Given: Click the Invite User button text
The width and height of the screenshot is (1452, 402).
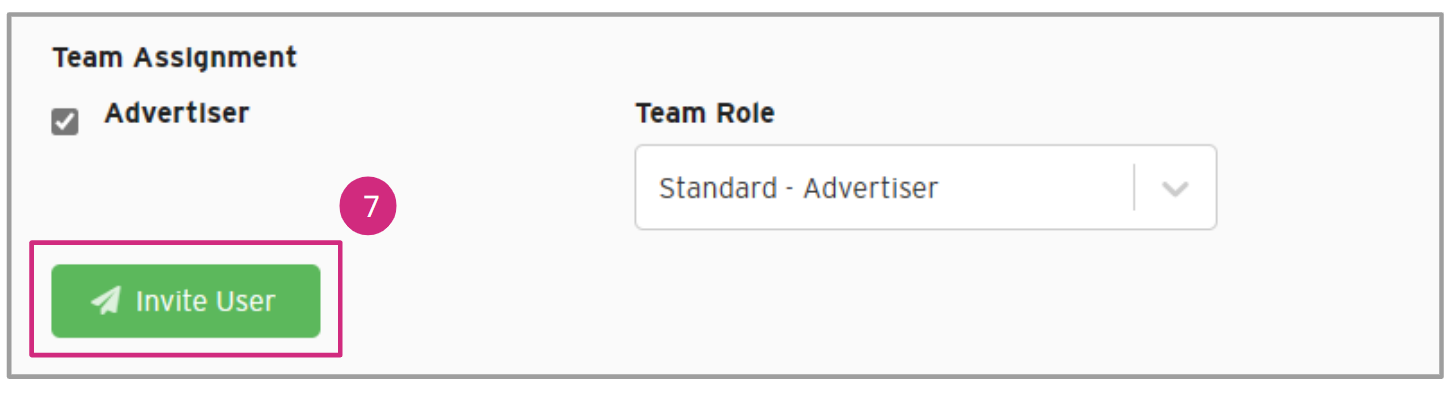Looking at the screenshot, I should 205,301.
